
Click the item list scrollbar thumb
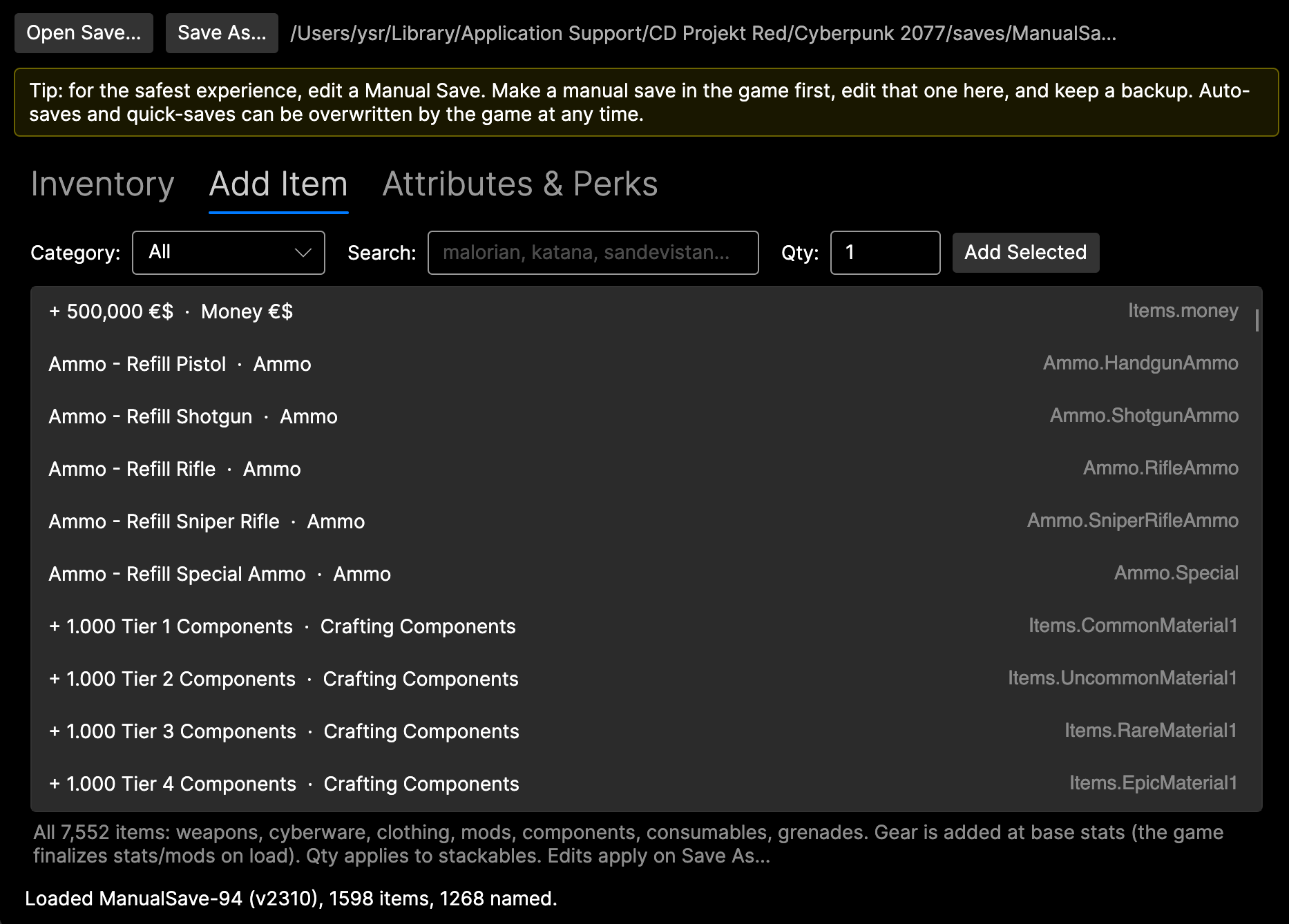coord(1257,320)
